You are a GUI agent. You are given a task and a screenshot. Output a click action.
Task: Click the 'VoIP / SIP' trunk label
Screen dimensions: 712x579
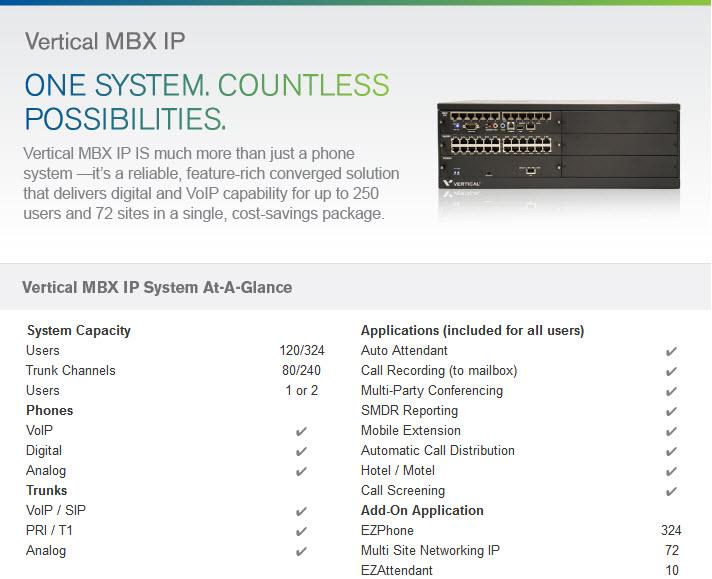pos(56,510)
